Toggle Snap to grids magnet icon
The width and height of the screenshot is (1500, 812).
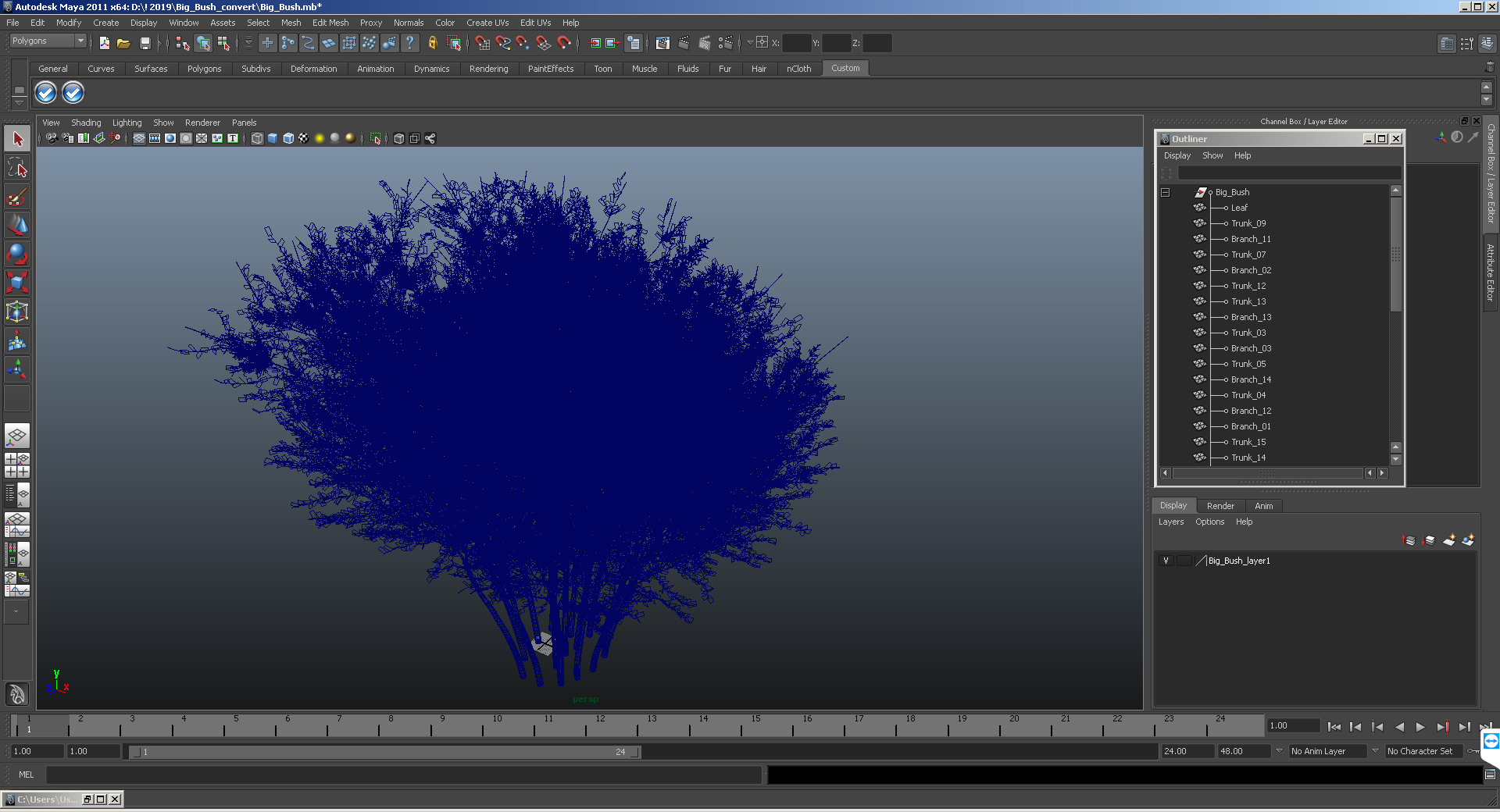coord(483,43)
